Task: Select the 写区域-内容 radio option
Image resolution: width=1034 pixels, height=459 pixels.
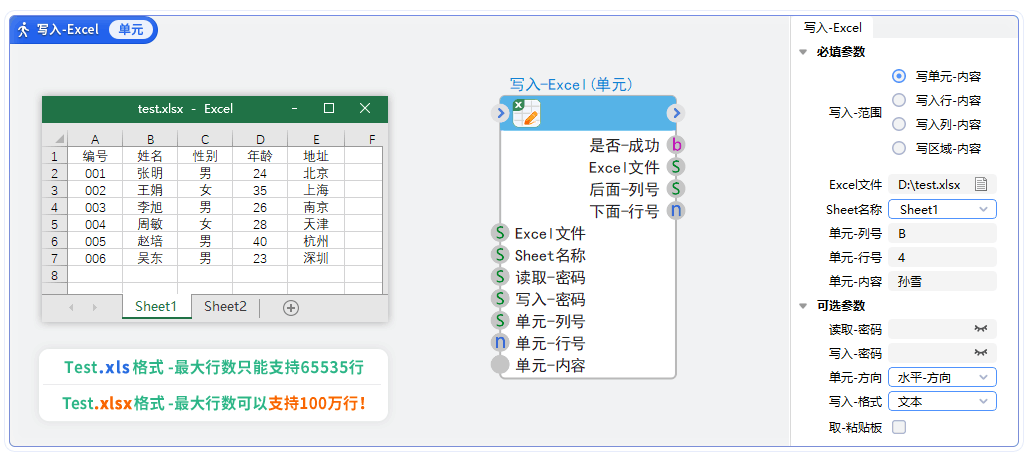Action: click(x=899, y=148)
